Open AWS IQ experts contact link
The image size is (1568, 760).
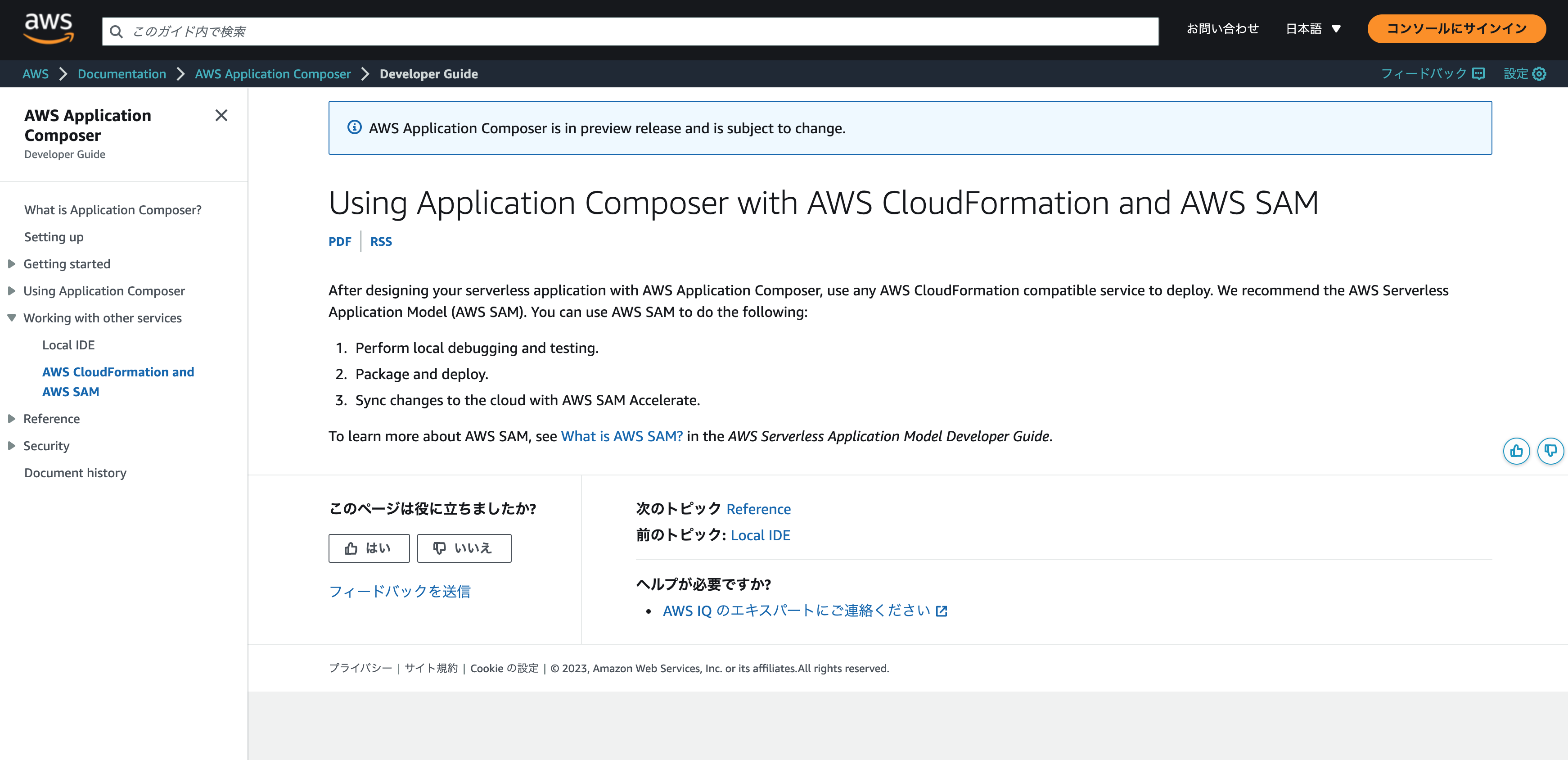tap(796, 611)
